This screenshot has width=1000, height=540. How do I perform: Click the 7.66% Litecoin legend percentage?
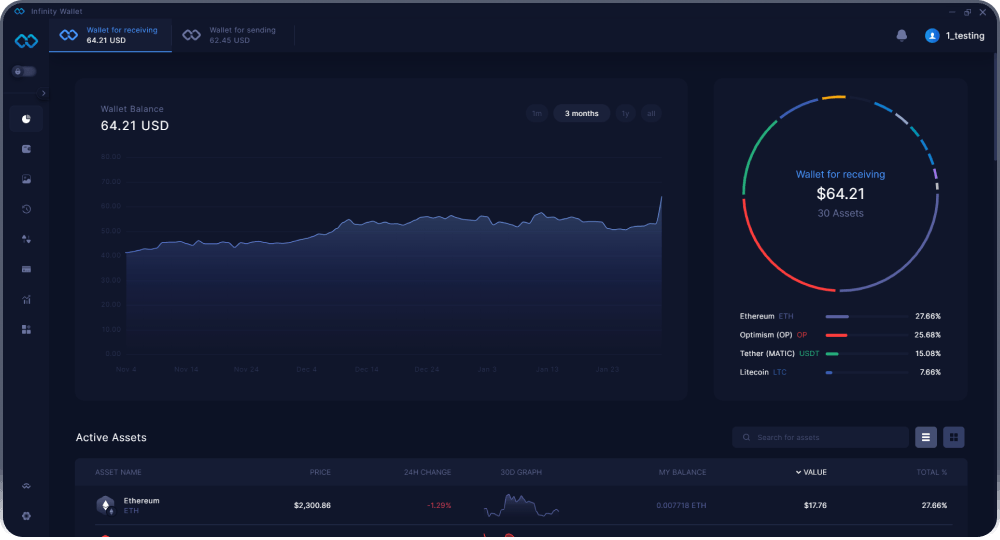930,372
